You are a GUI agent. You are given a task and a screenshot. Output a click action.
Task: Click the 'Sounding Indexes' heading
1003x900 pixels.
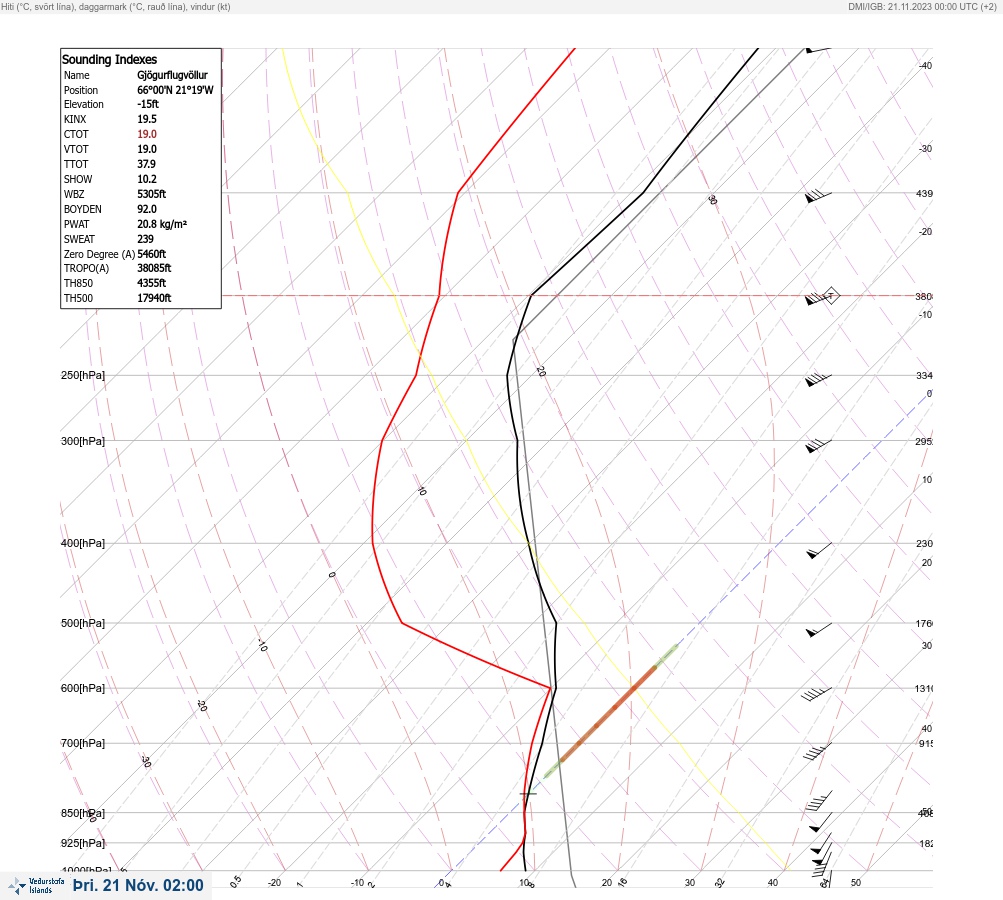click(x=109, y=59)
